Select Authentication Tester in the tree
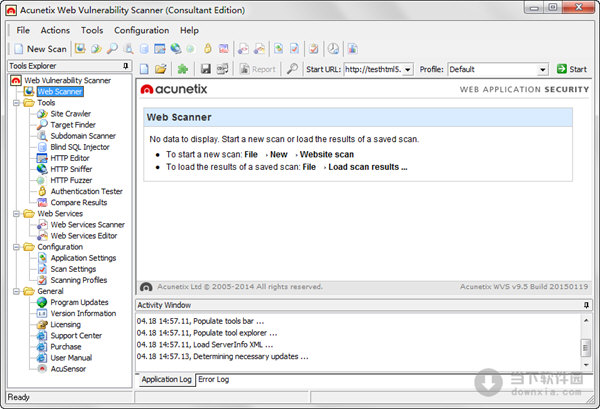This screenshot has height=409, width=600. (x=86, y=191)
